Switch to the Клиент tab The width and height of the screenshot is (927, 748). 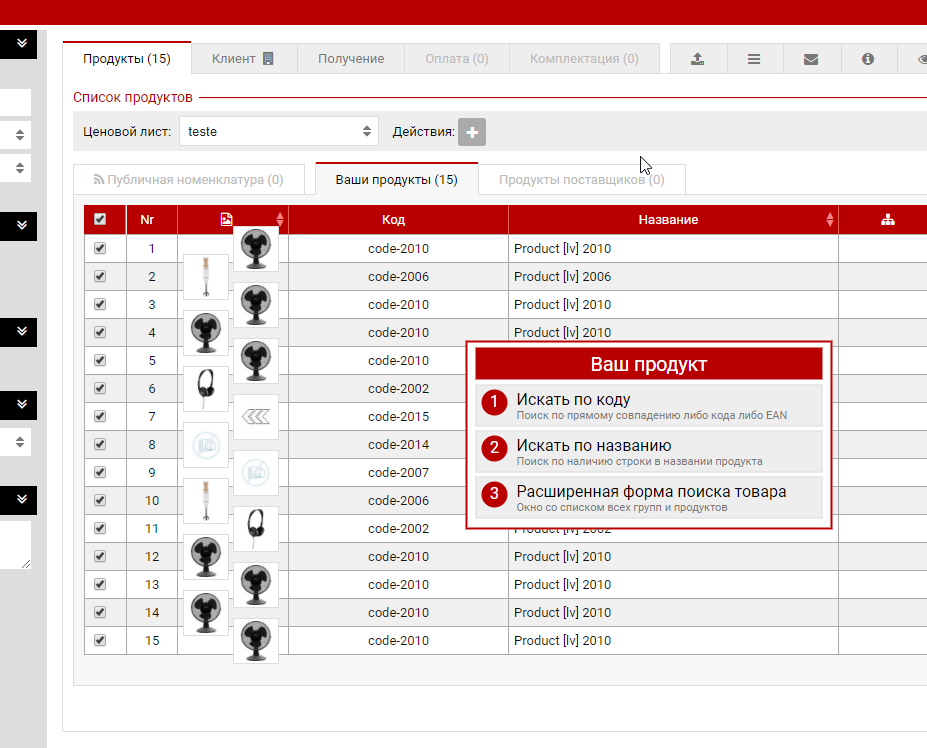(242, 59)
